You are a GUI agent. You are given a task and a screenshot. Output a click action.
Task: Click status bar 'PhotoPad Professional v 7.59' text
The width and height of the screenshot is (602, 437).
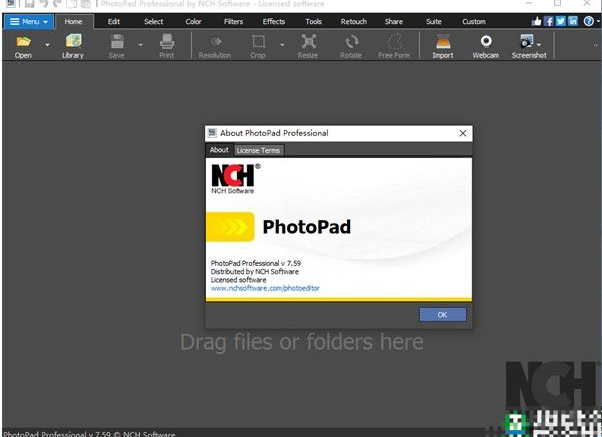coord(89,434)
